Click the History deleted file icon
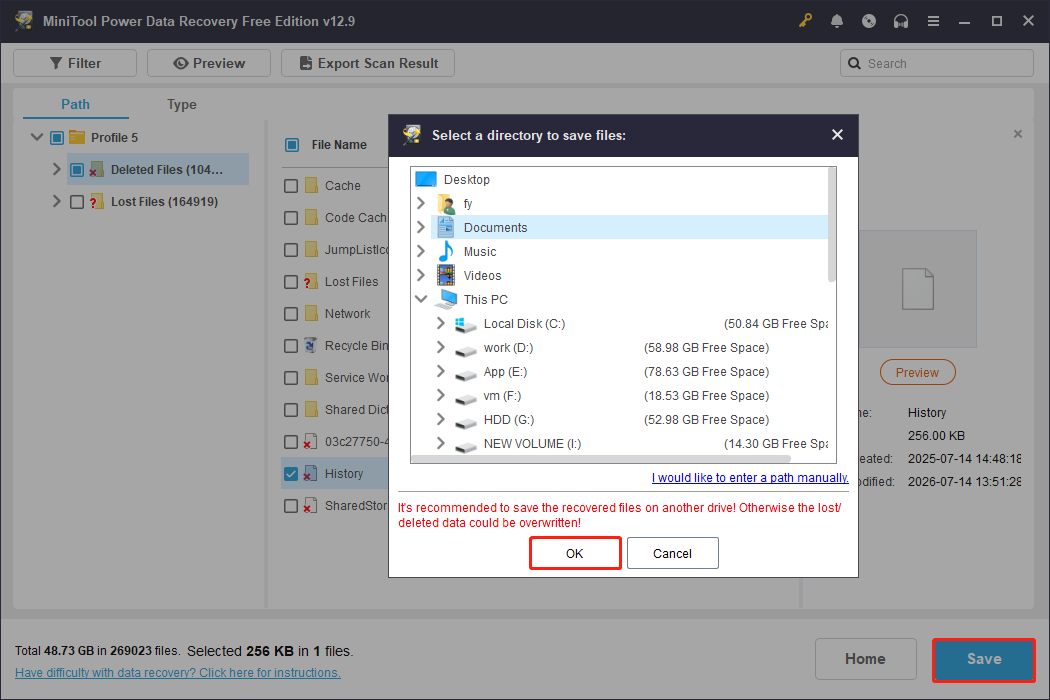 (310, 473)
